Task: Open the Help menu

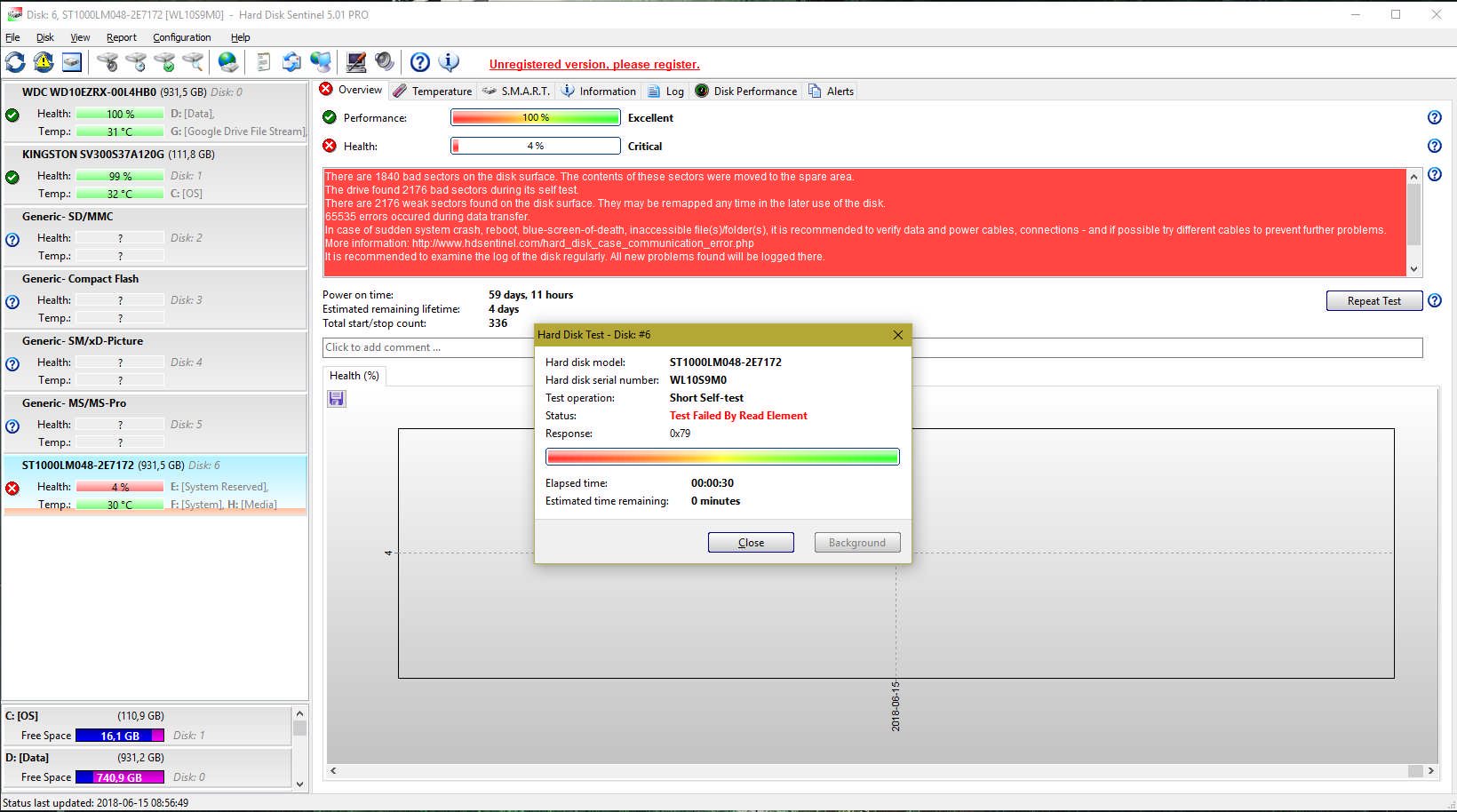Action: [240, 37]
